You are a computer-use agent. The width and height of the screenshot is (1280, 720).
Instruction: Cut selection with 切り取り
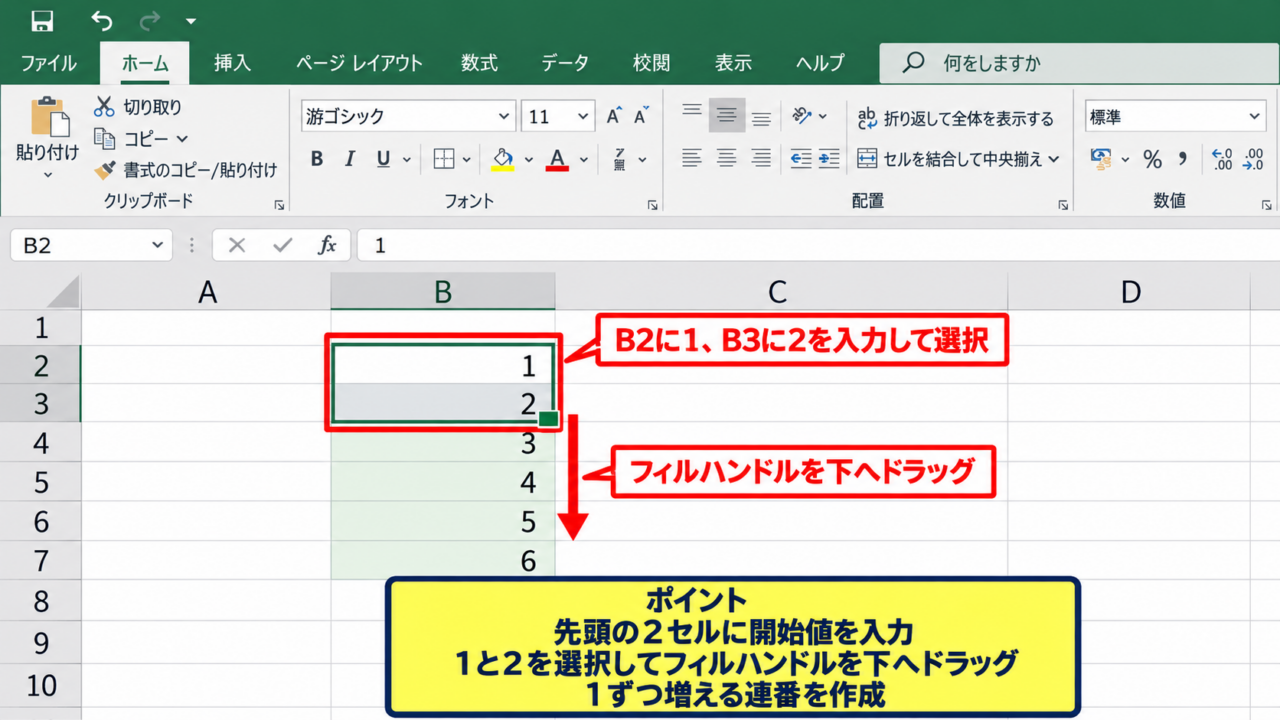click(138, 106)
